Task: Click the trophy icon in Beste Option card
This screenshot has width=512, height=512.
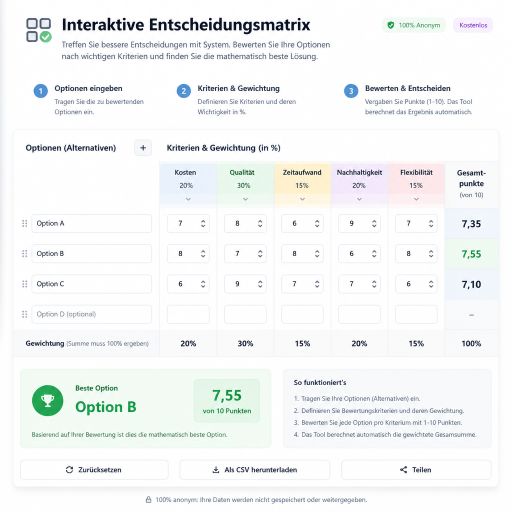Action: click(47, 401)
